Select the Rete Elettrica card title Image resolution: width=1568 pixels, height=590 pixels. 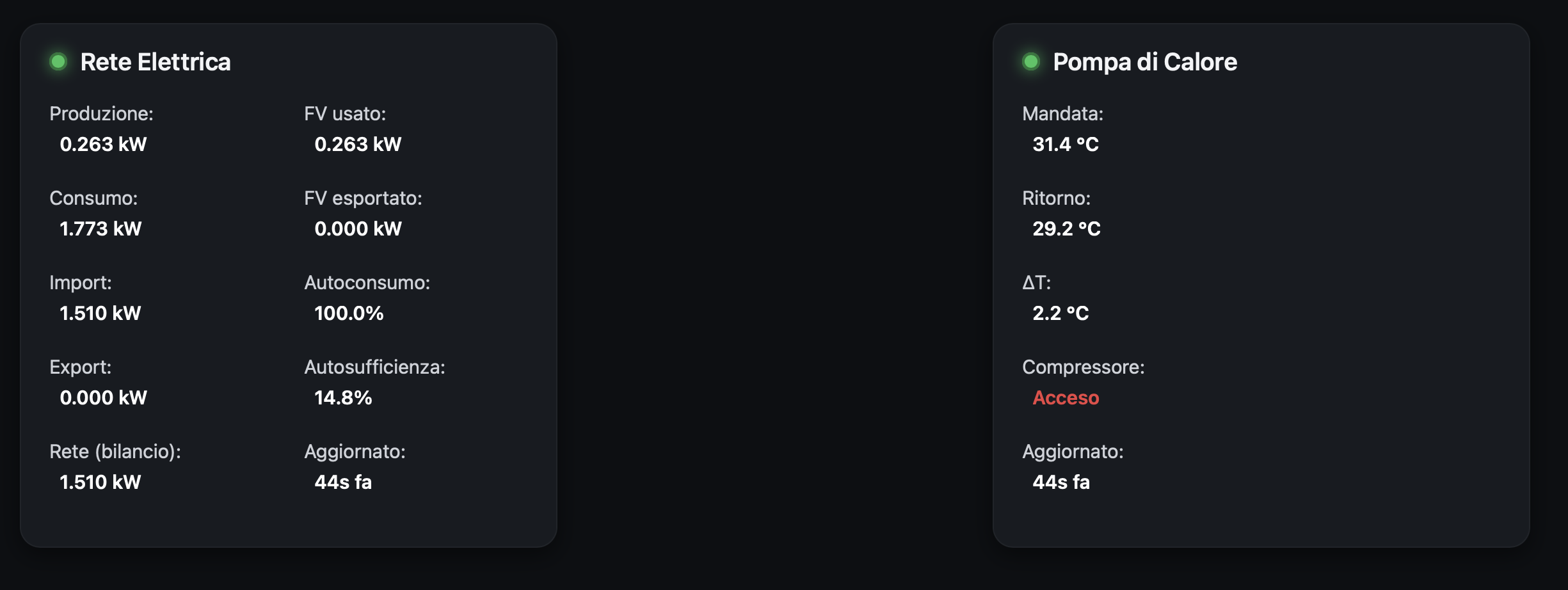click(x=156, y=62)
